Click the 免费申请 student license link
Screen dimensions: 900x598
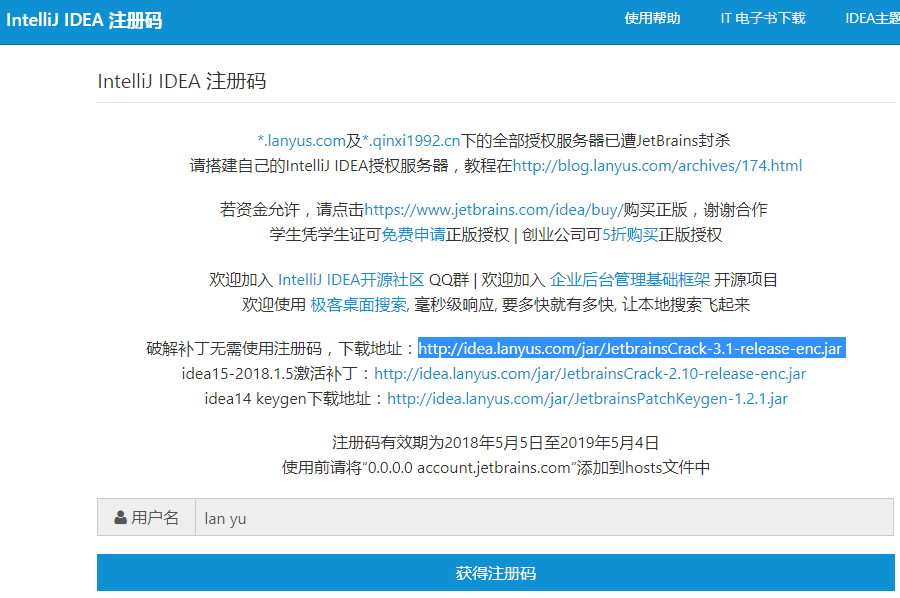click(x=413, y=235)
